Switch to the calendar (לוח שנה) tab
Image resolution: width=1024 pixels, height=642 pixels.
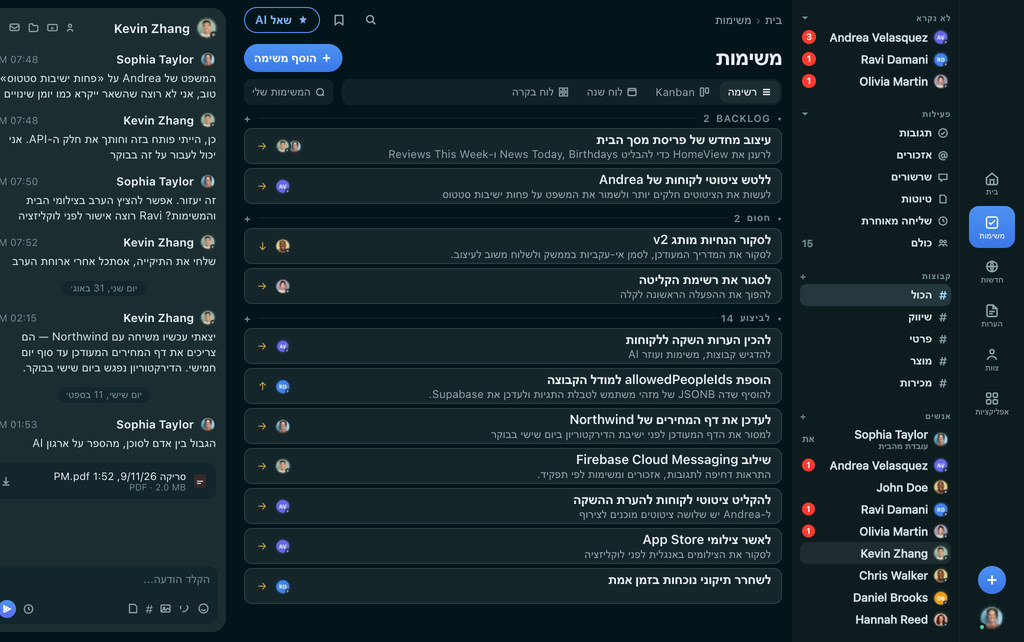[x=611, y=92]
